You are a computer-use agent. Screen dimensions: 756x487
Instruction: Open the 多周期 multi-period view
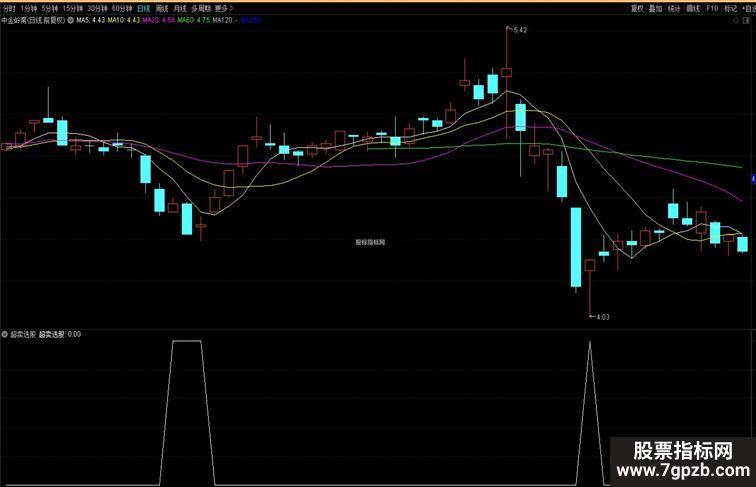click(201, 9)
